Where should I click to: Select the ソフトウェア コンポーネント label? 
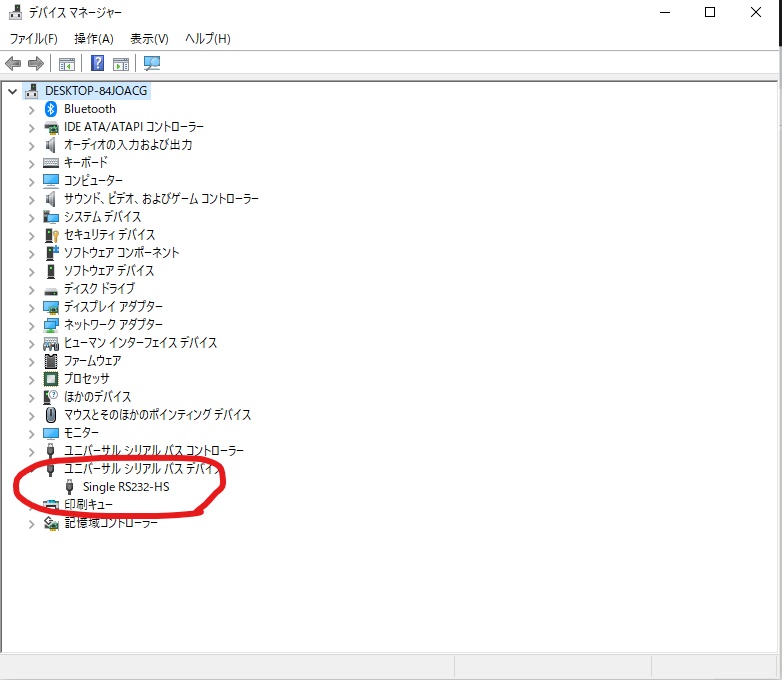point(121,252)
